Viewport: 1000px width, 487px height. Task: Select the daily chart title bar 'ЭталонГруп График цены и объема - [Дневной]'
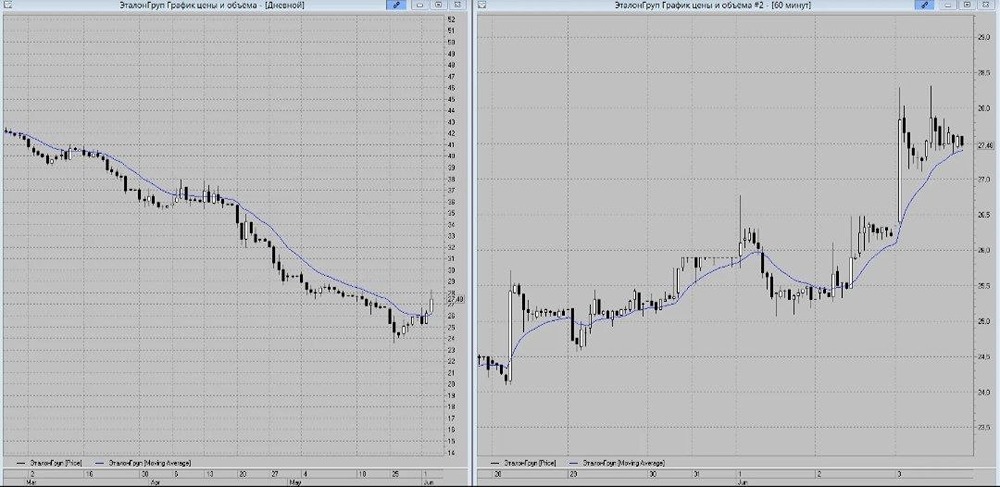(x=212, y=4)
